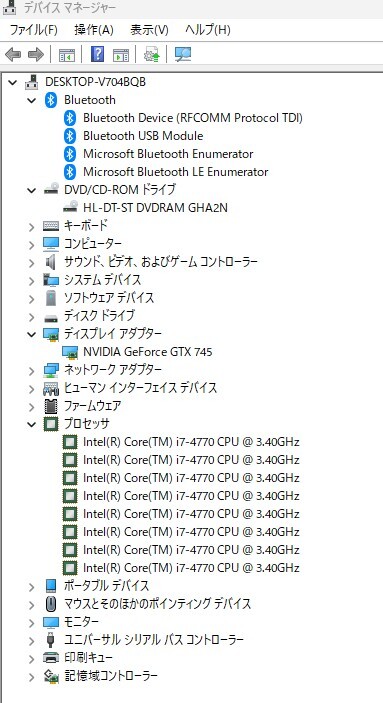Expand the キーボード category
This screenshot has height=703, width=383.
(31, 227)
